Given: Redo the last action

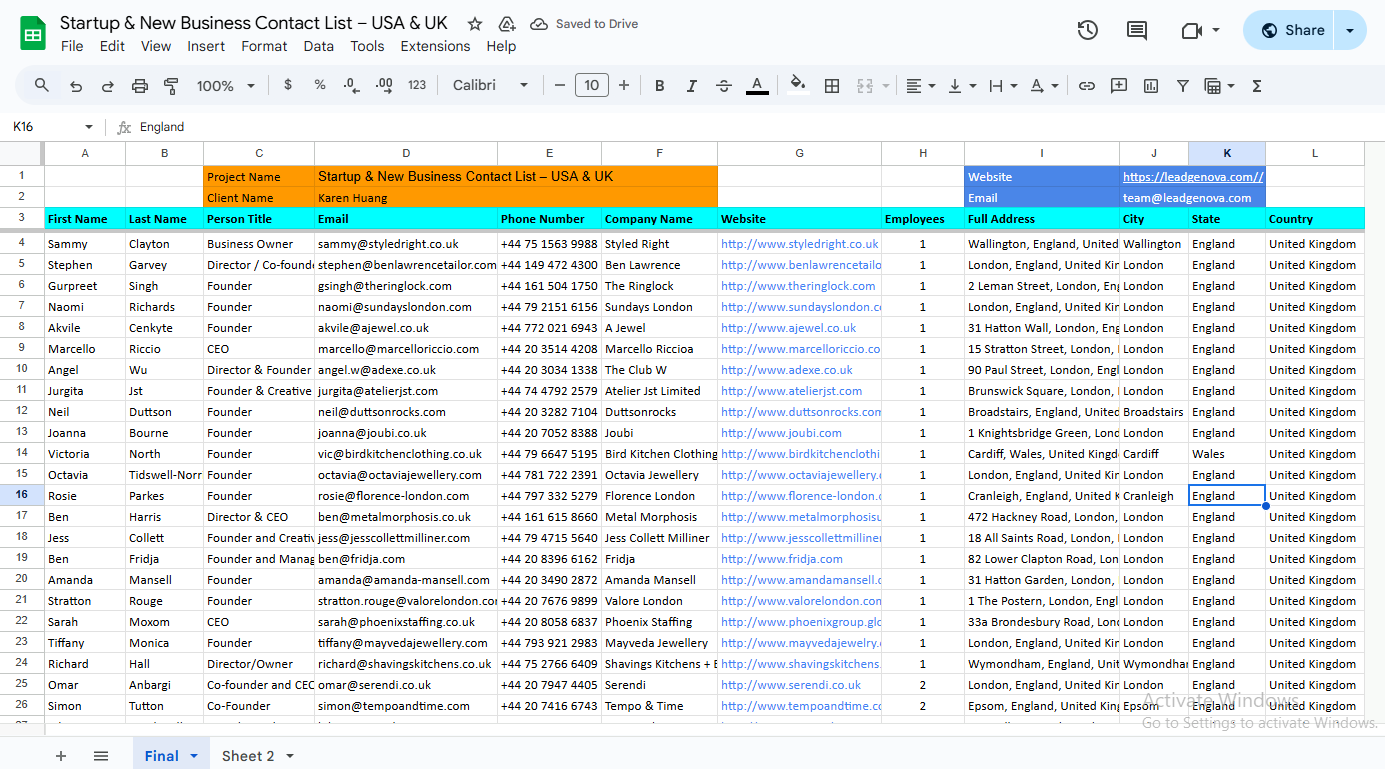Looking at the screenshot, I should coord(108,86).
